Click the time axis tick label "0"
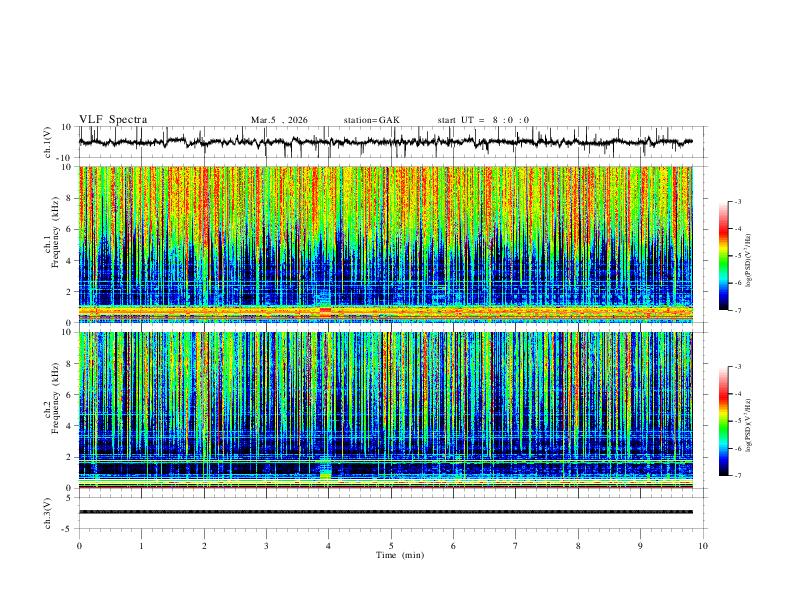792x612 pixels. pyautogui.click(x=79, y=546)
